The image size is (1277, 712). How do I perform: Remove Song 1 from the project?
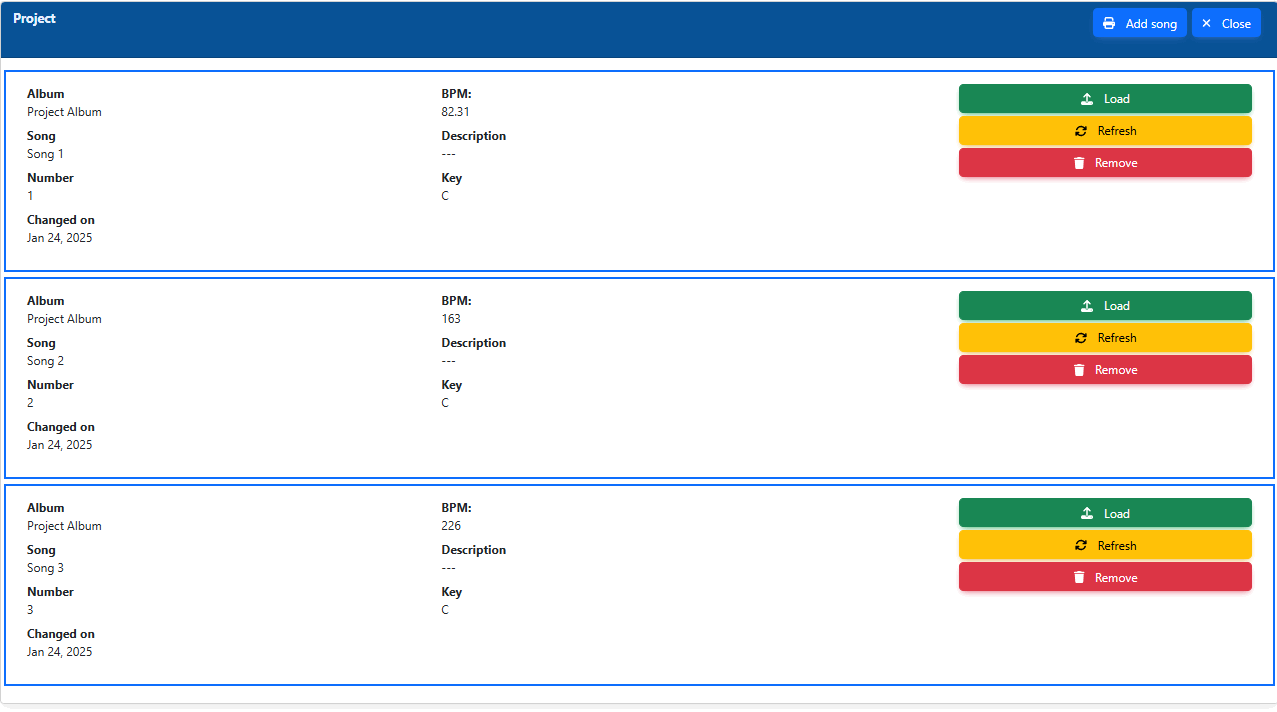[1105, 163]
